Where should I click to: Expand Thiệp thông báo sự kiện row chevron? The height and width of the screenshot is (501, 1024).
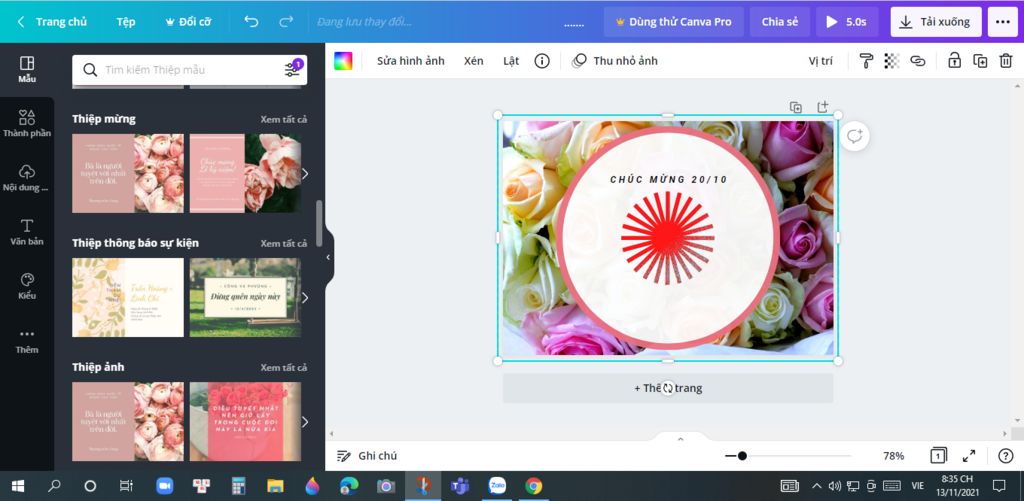304,297
